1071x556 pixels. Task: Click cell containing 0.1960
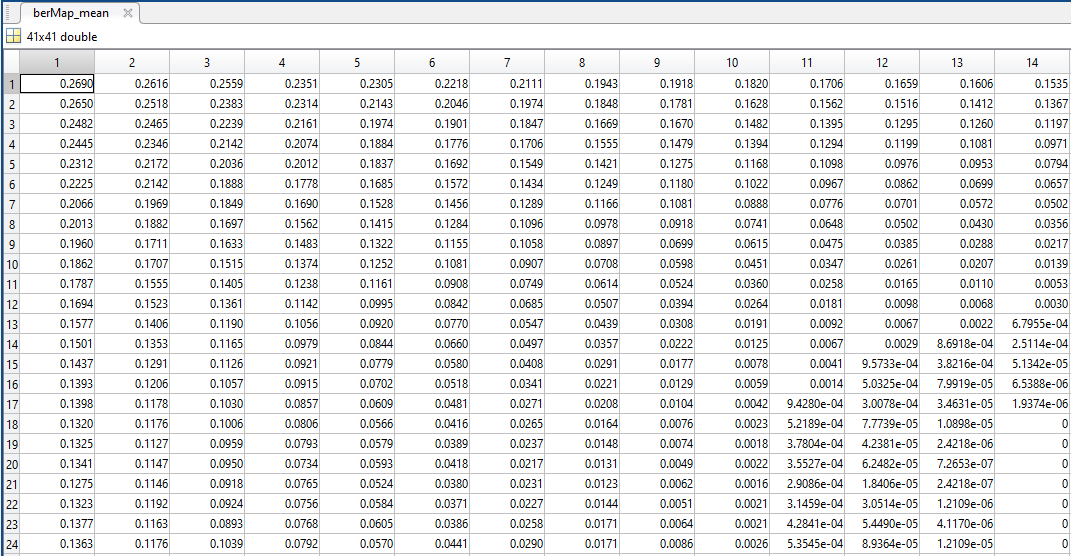(57, 244)
